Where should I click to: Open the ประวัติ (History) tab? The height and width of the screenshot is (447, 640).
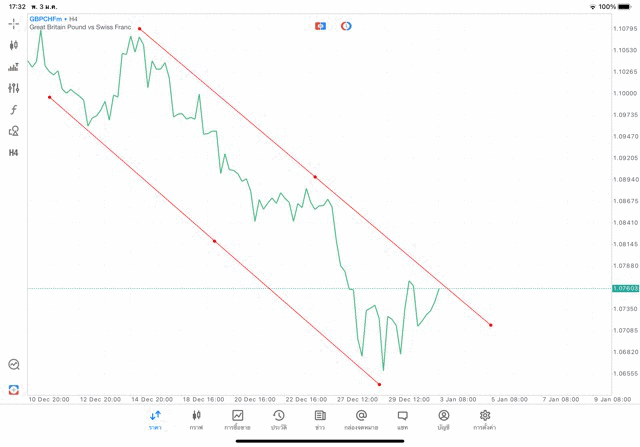tap(279, 419)
